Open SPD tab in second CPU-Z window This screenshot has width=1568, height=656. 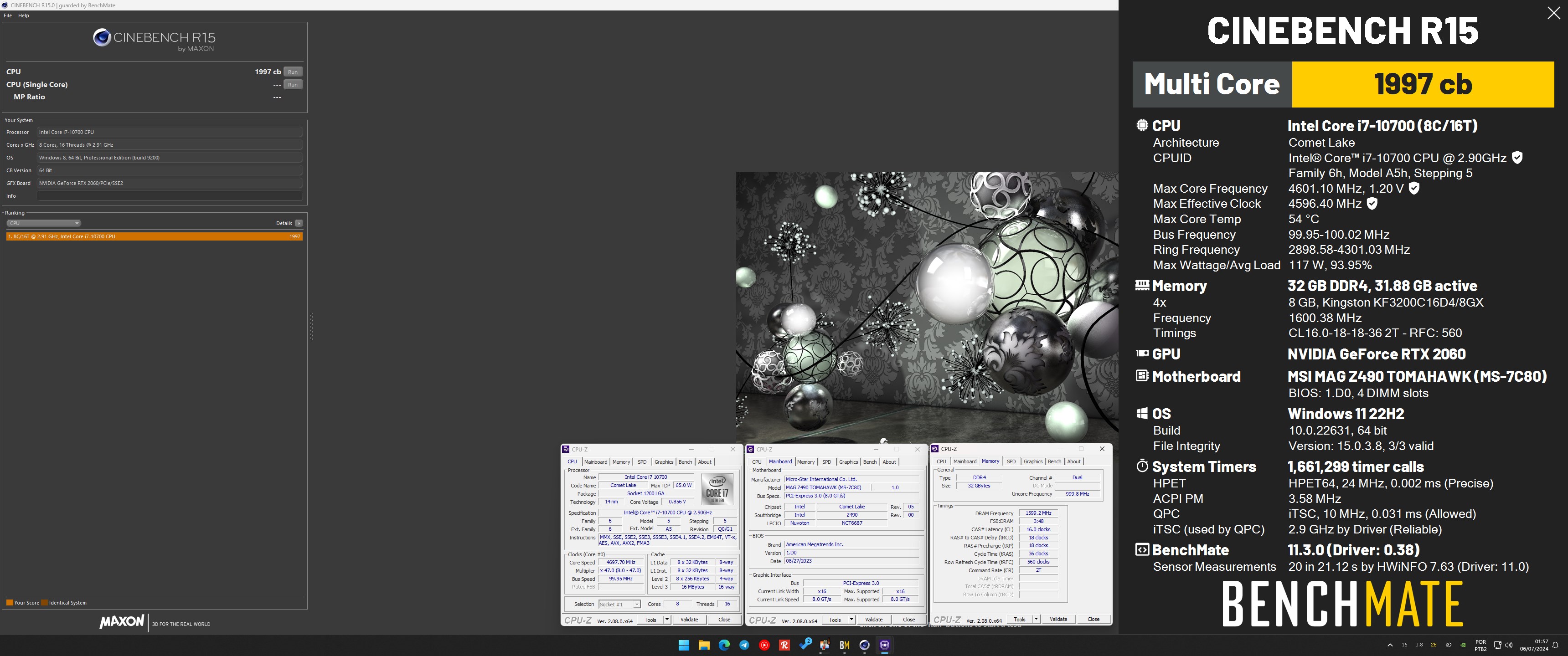(826, 462)
